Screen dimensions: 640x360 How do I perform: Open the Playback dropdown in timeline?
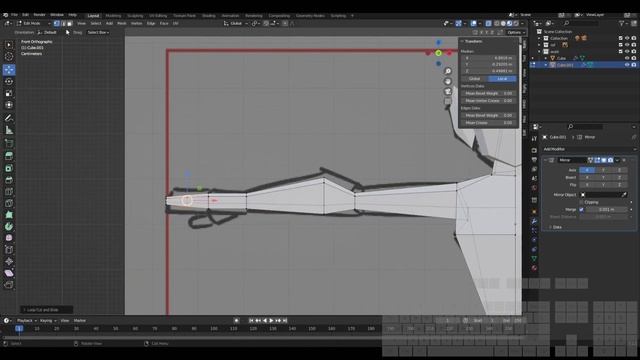tap(27, 320)
